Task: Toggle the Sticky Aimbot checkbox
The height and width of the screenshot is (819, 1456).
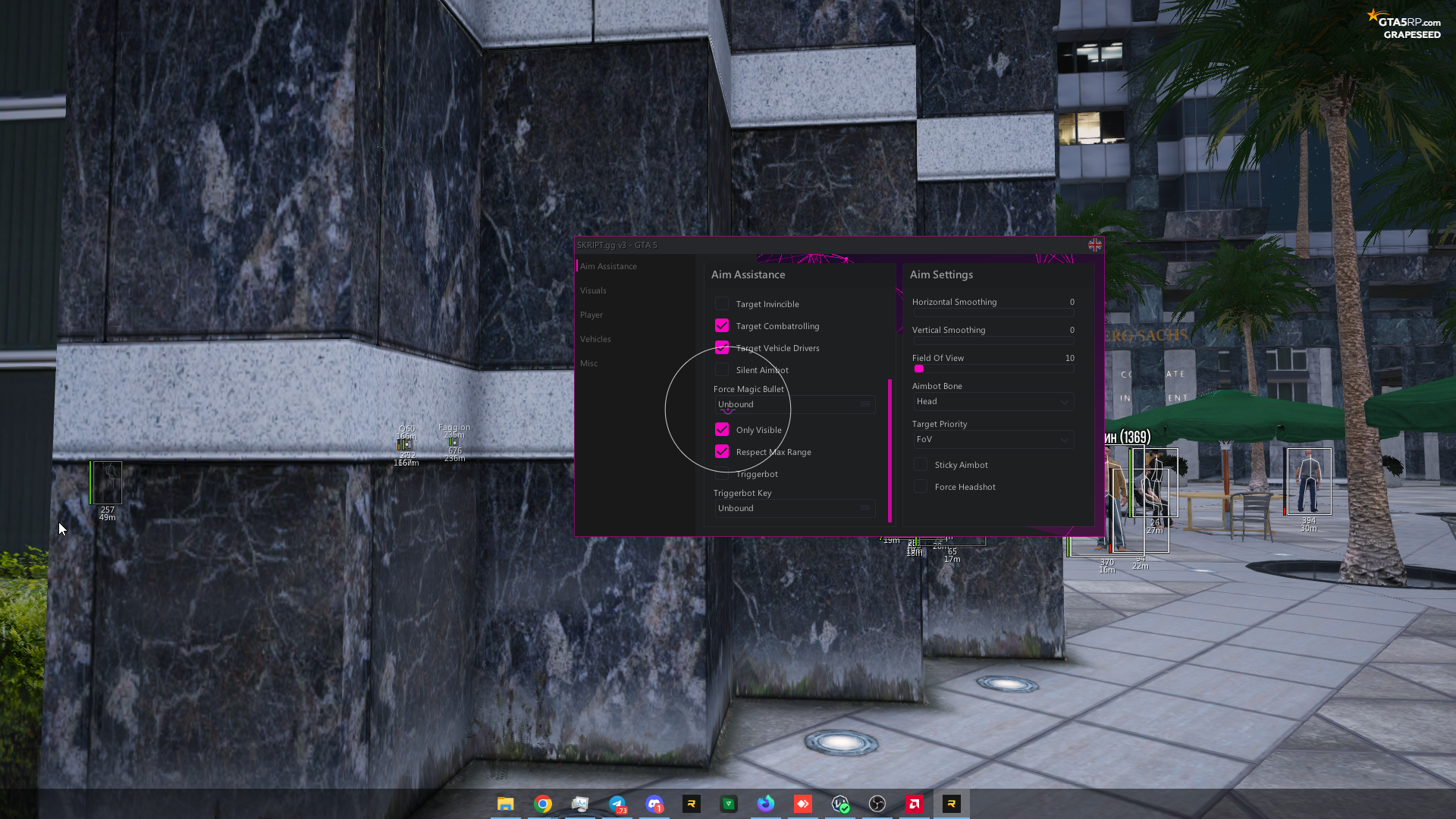Action: point(921,465)
